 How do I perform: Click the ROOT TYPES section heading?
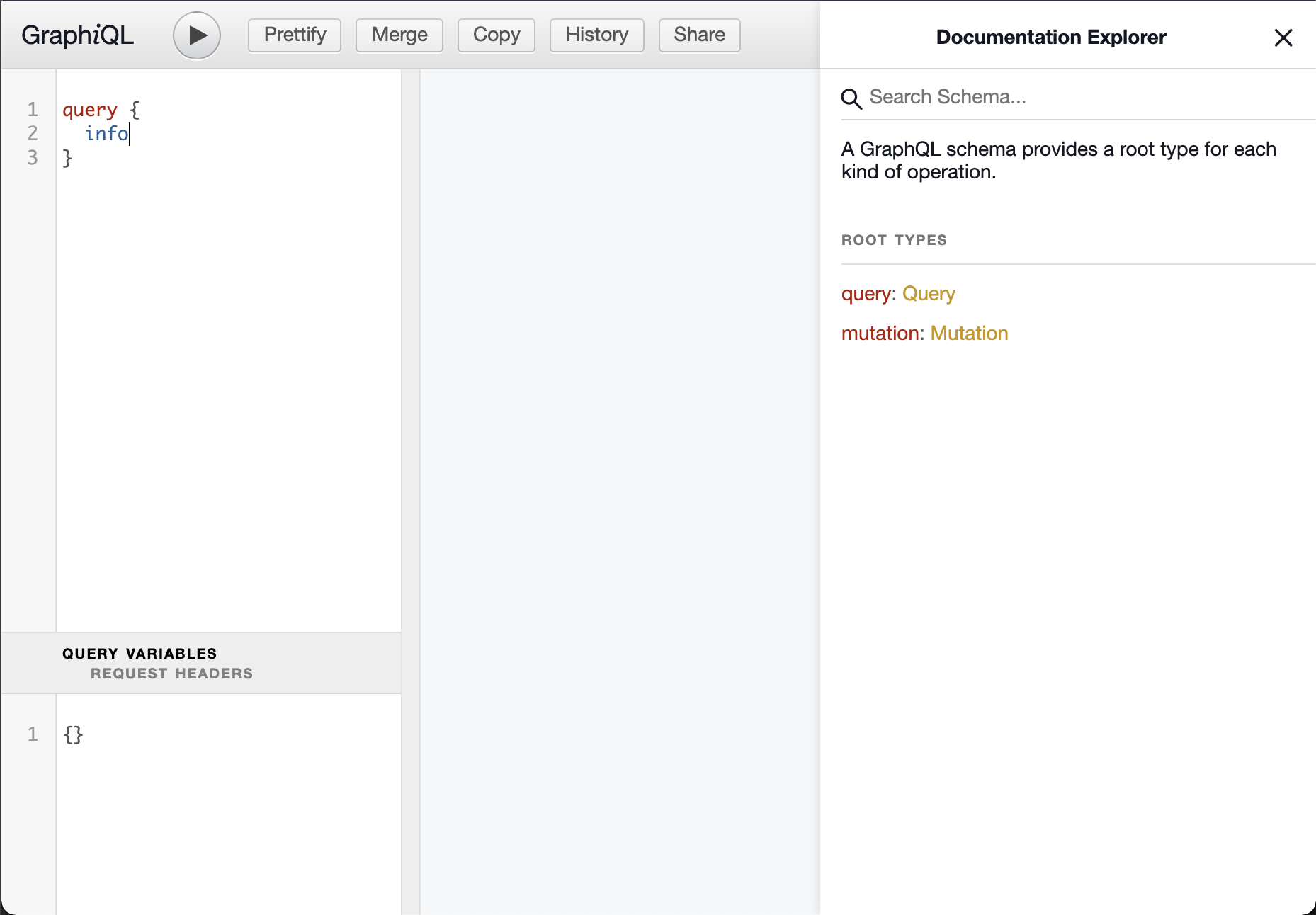pyautogui.click(x=894, y=240)
